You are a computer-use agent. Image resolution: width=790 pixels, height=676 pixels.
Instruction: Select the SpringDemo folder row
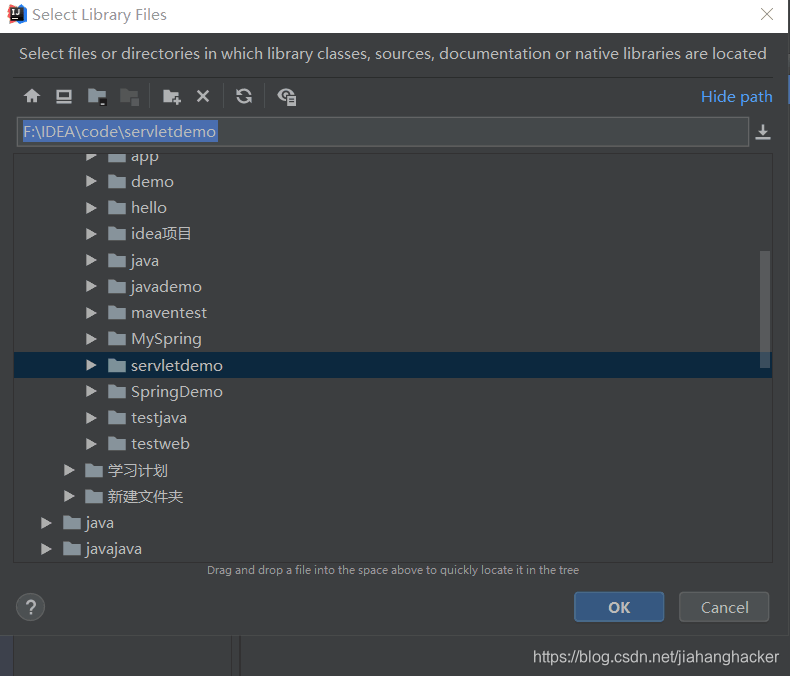pos(392,391)
